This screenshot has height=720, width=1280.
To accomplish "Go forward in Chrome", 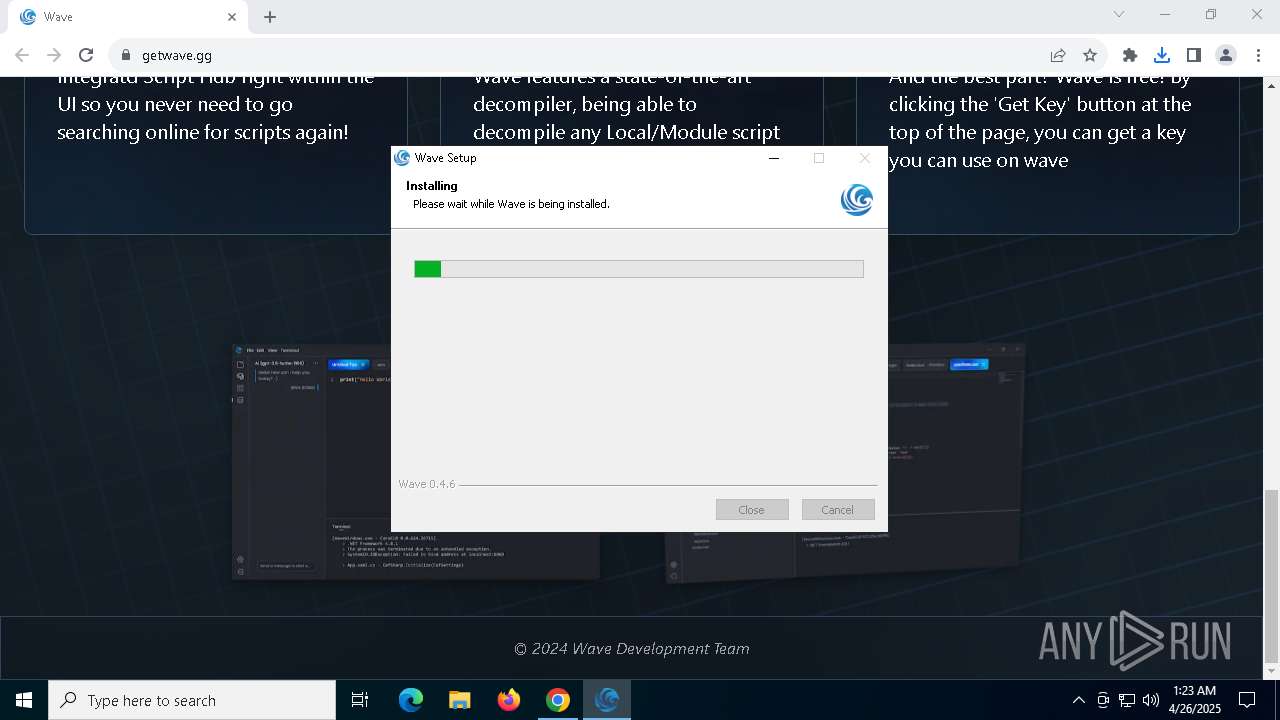I will pyautogui.click(x=54, y=55).
